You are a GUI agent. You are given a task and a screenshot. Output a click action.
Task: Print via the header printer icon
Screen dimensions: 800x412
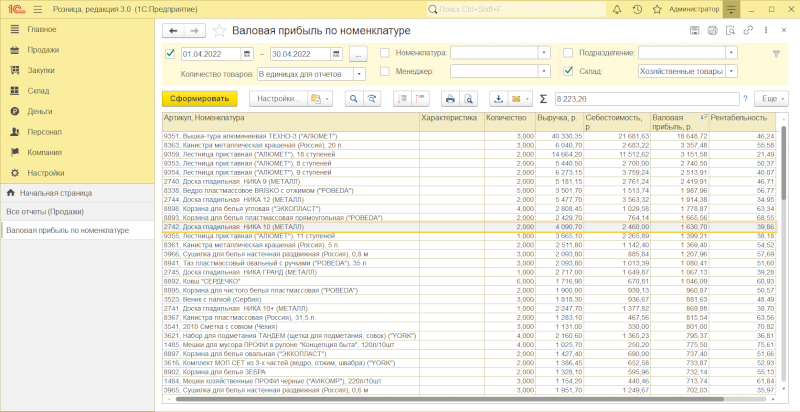(x=712, y=31)
